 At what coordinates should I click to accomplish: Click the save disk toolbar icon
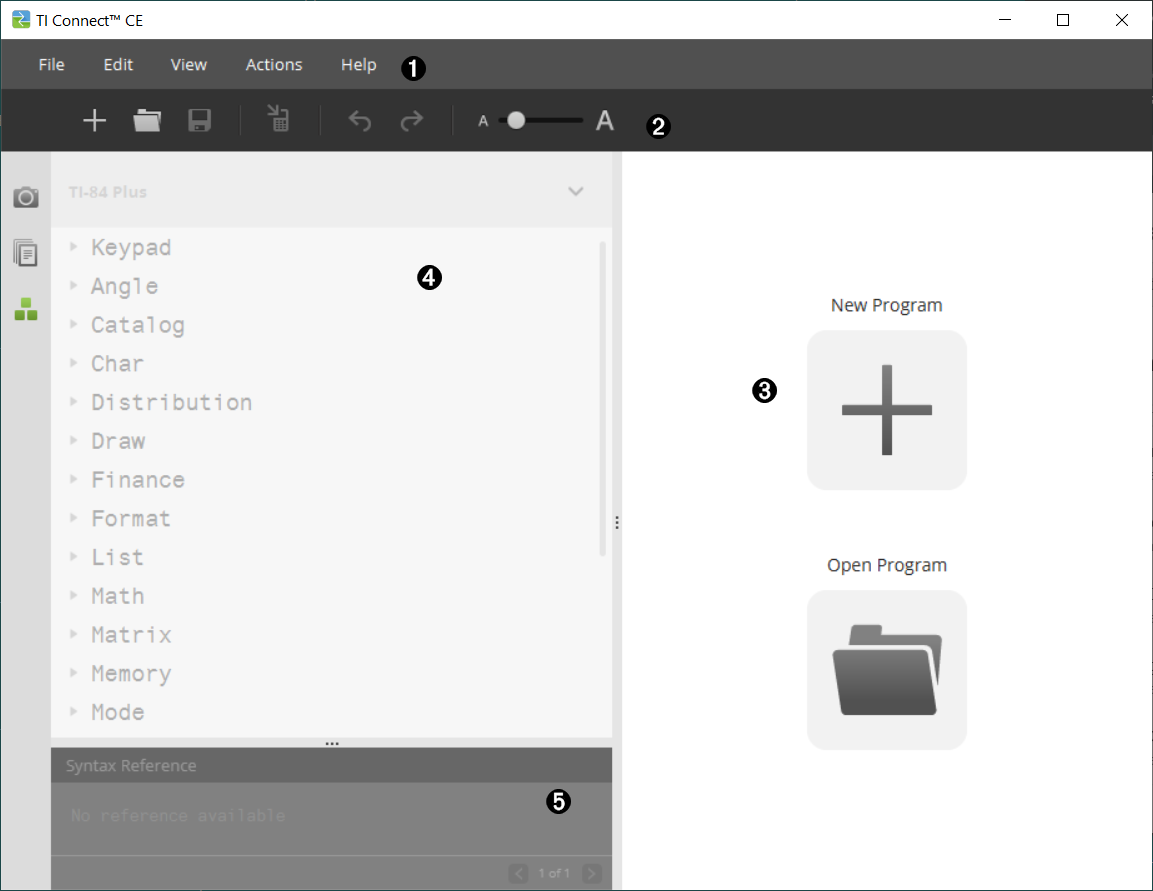[200, 121]
